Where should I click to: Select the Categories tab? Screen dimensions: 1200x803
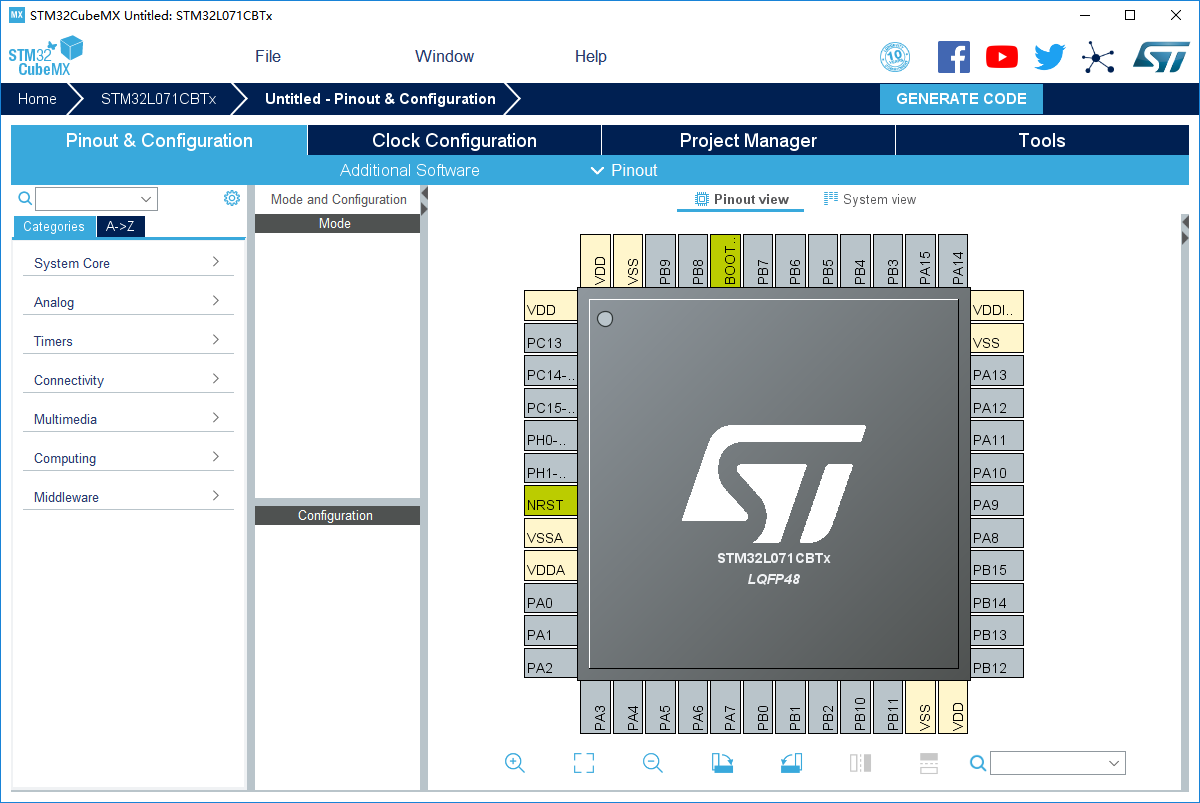click(54, 226)
